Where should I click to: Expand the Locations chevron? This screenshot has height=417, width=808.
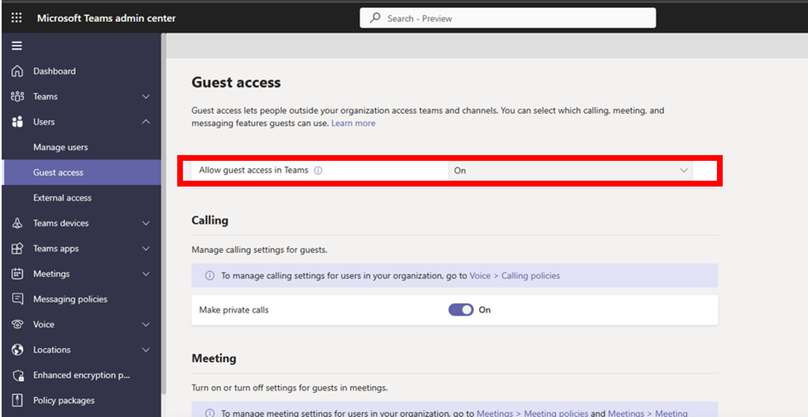[x=146, y=349]
